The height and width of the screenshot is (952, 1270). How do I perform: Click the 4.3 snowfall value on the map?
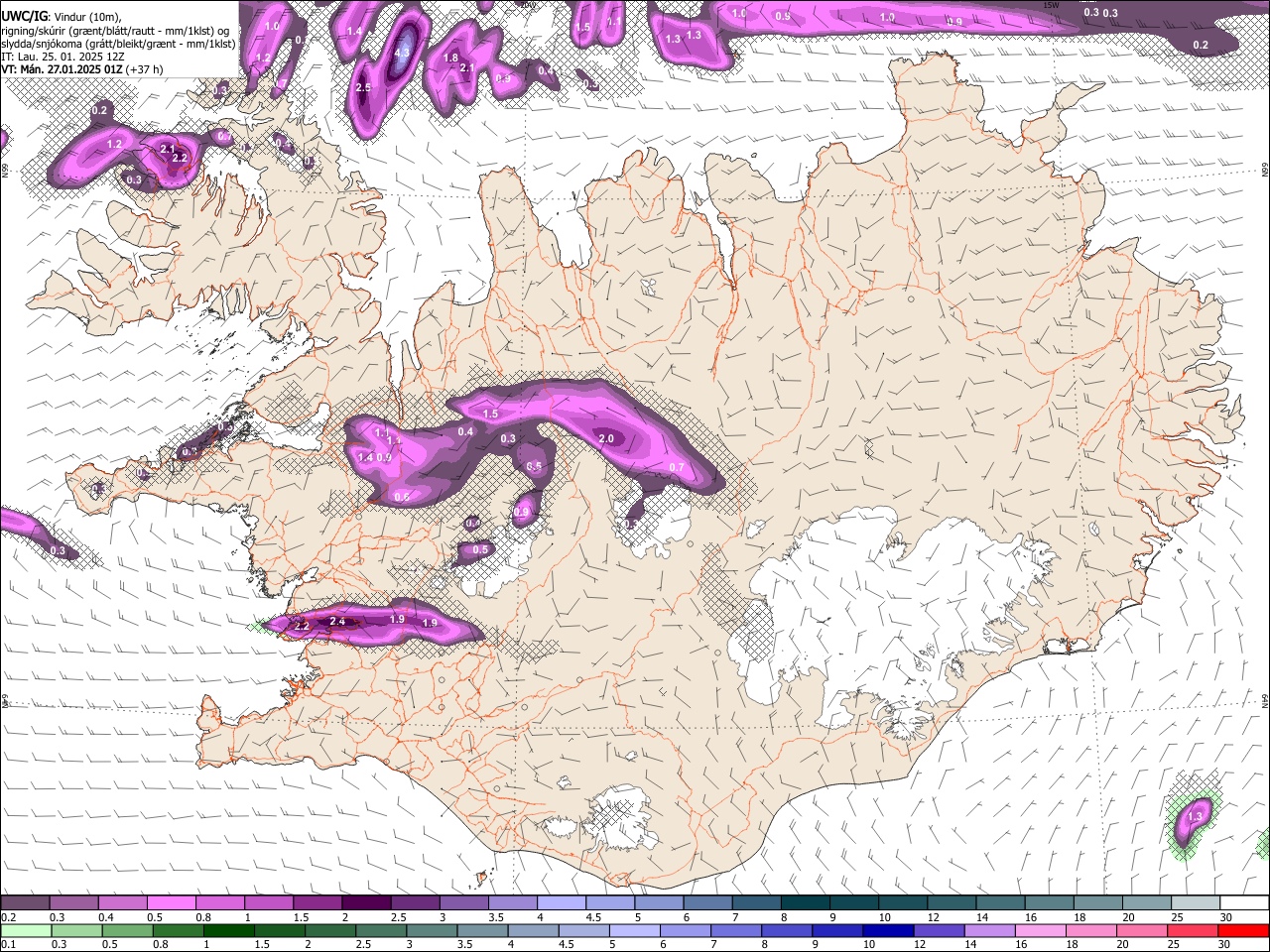click(402, 54)
